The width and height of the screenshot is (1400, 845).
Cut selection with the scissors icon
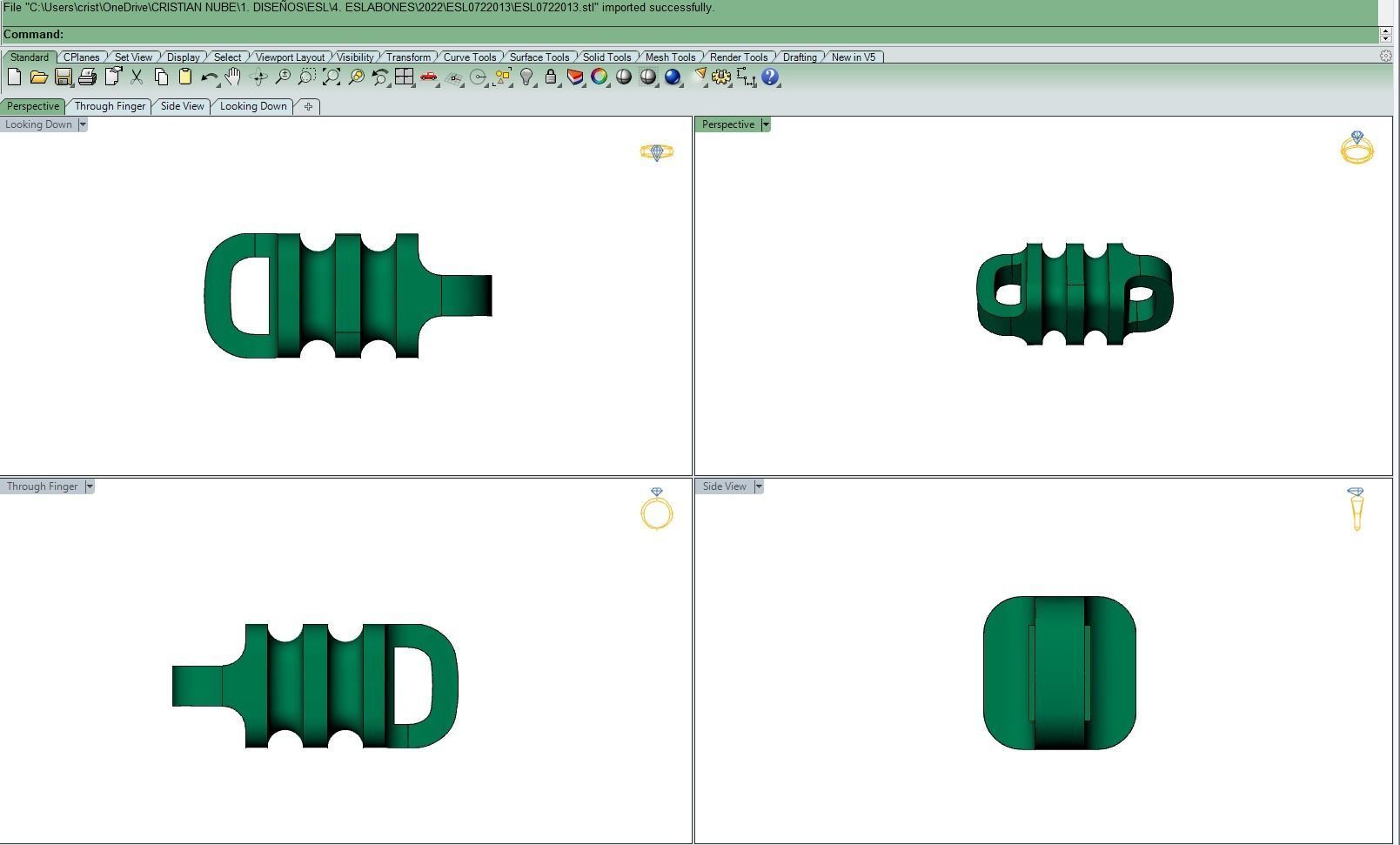(x=137, y=77)
